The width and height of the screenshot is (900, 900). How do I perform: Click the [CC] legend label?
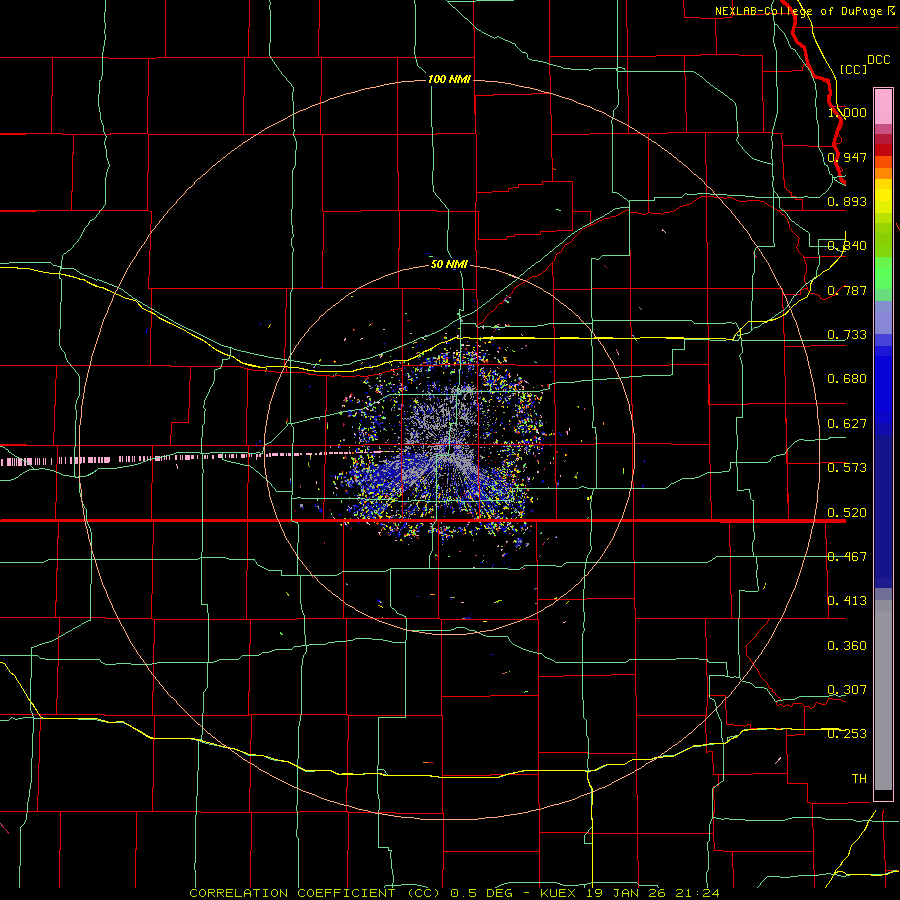point(853,69)
